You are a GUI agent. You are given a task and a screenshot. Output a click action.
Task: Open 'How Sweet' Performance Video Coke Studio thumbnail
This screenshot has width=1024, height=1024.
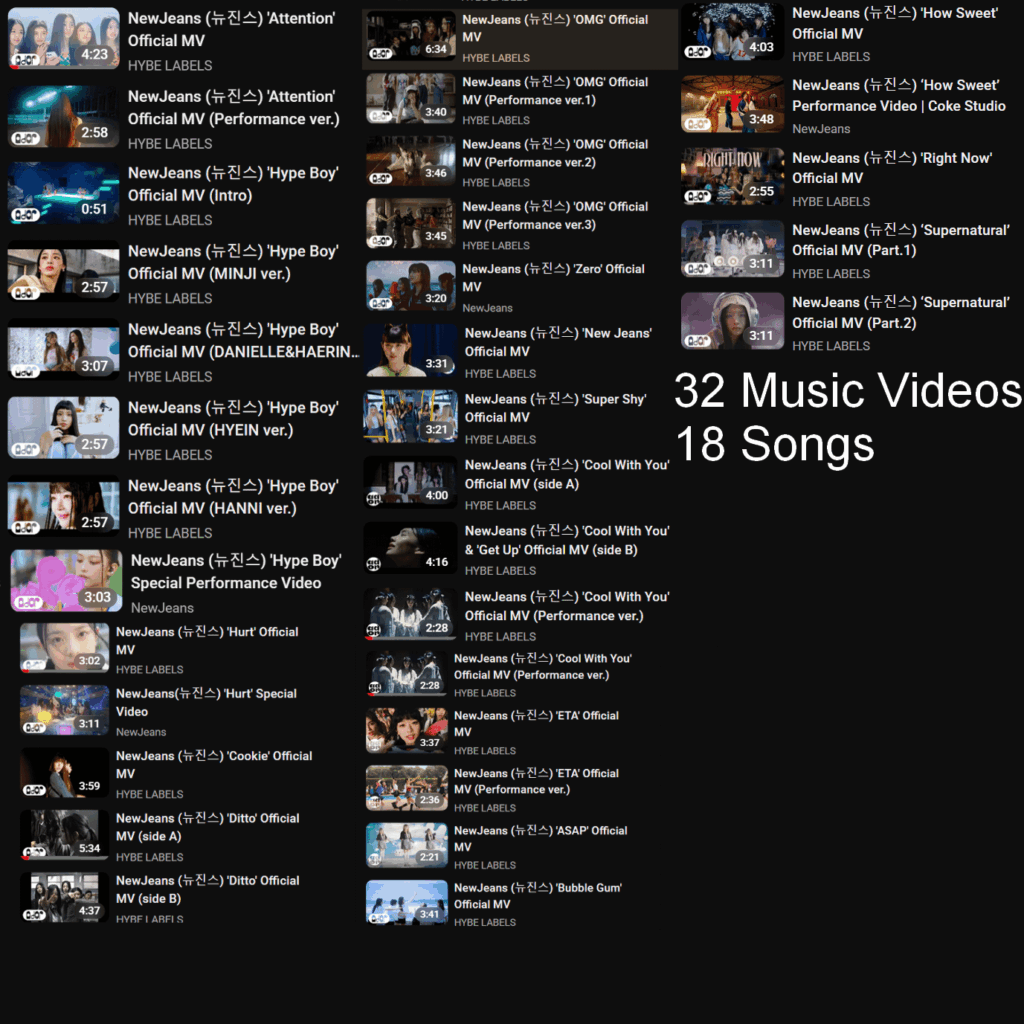(x=733, y=104)
